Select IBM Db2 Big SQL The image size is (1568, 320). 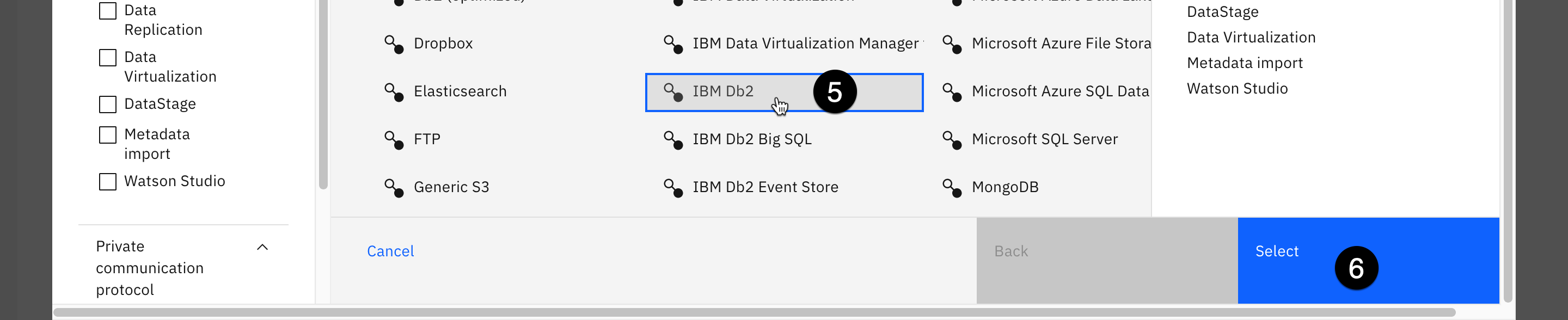tap(752, 139)
